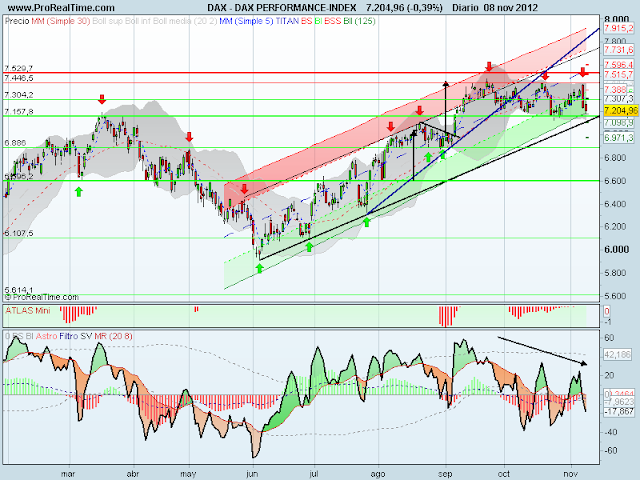Select the 7.595,4 price tag
The width and height of the screenshot is (640, 480).
point(619,64)
